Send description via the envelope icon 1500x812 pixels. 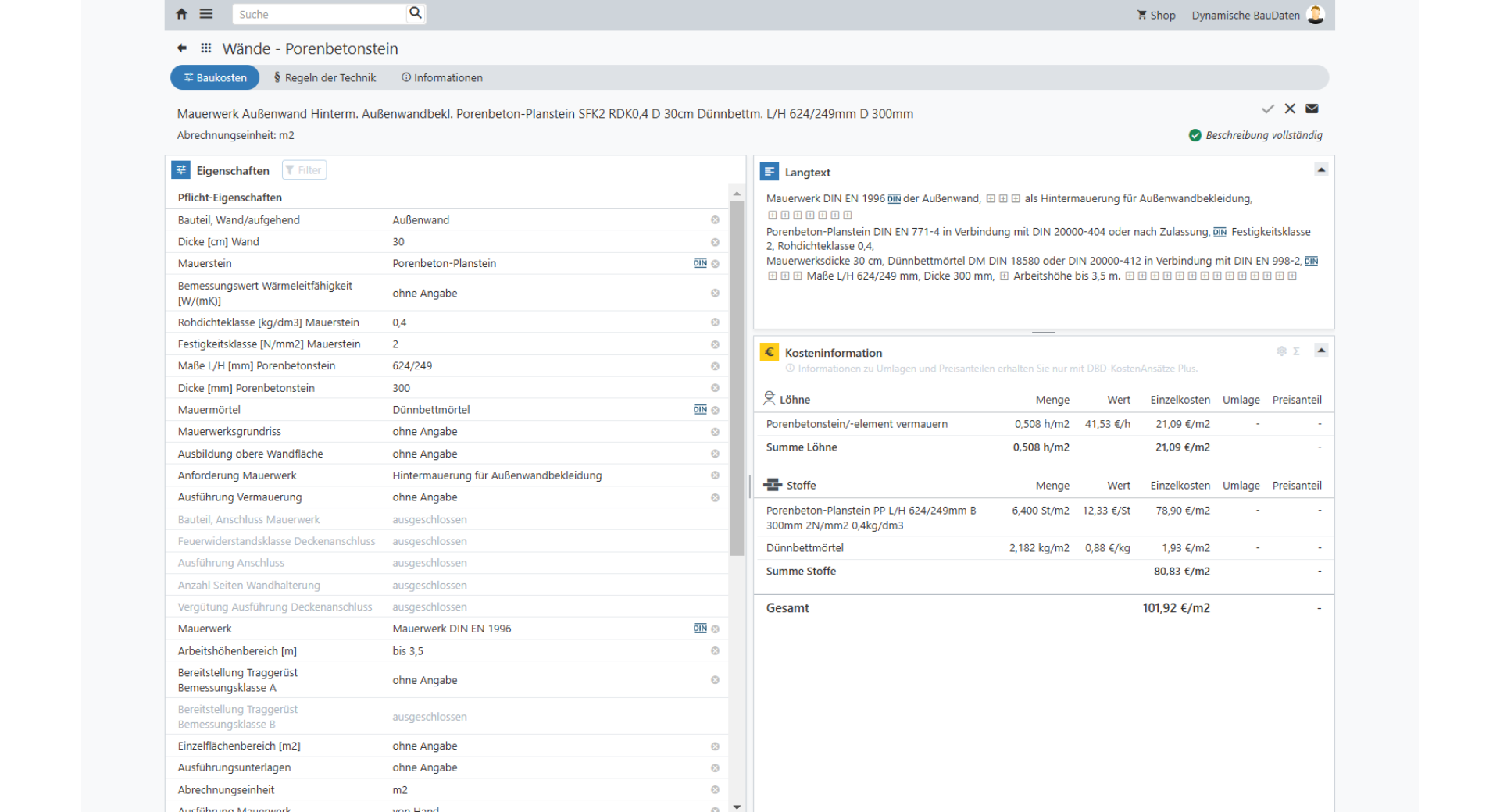point(1312,109)
